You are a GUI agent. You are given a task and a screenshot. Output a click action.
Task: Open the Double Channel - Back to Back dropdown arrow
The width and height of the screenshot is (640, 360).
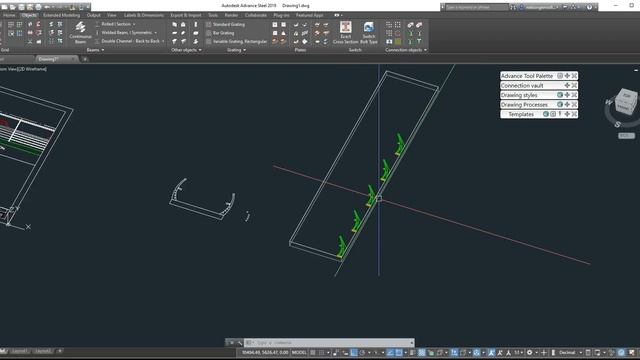point(163,42)
